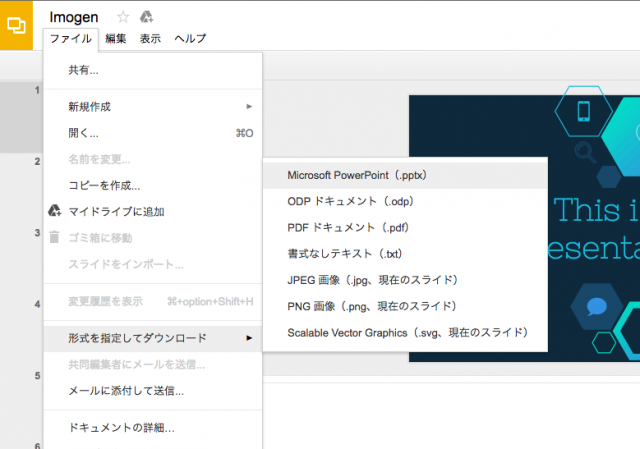The width and height of the screenshot is (640, 449).
Task: Select マイドライブに追加 menu item
Action: (153, 211)
